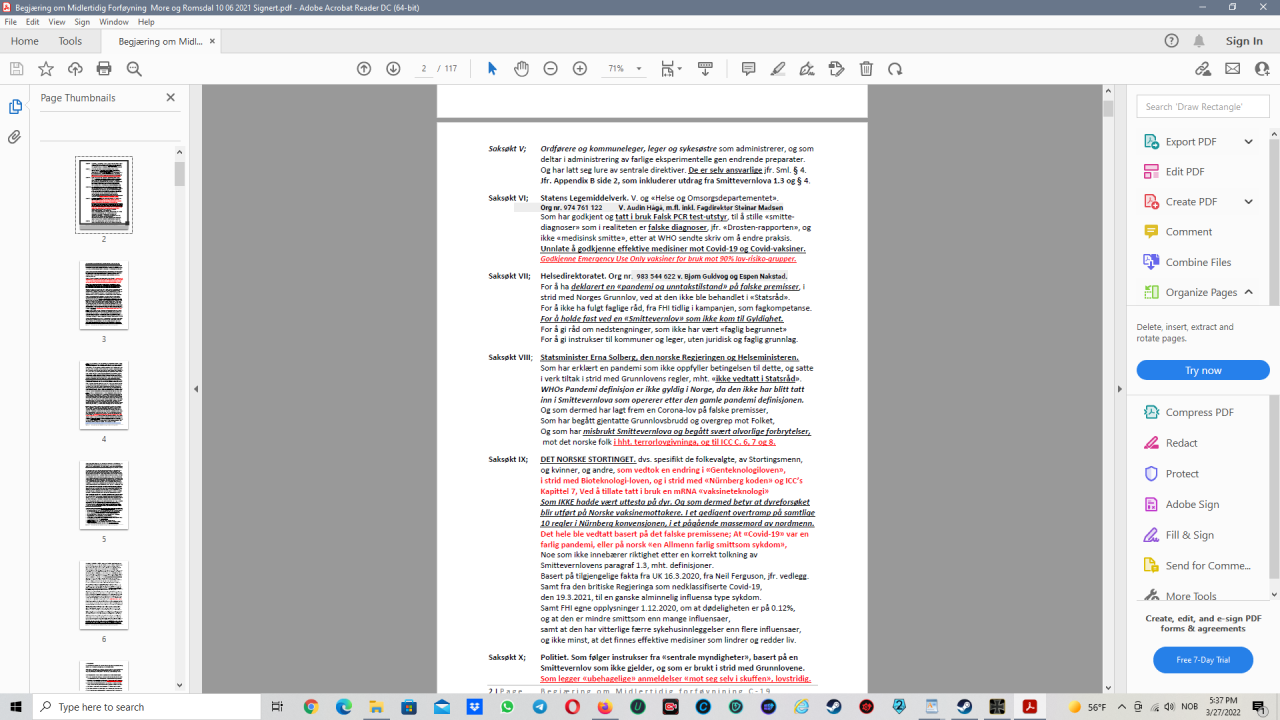The width and height of the screenshot is (1280, 720).
Task: Open the Help question mark menu
Action: (x=1172, y=41)
